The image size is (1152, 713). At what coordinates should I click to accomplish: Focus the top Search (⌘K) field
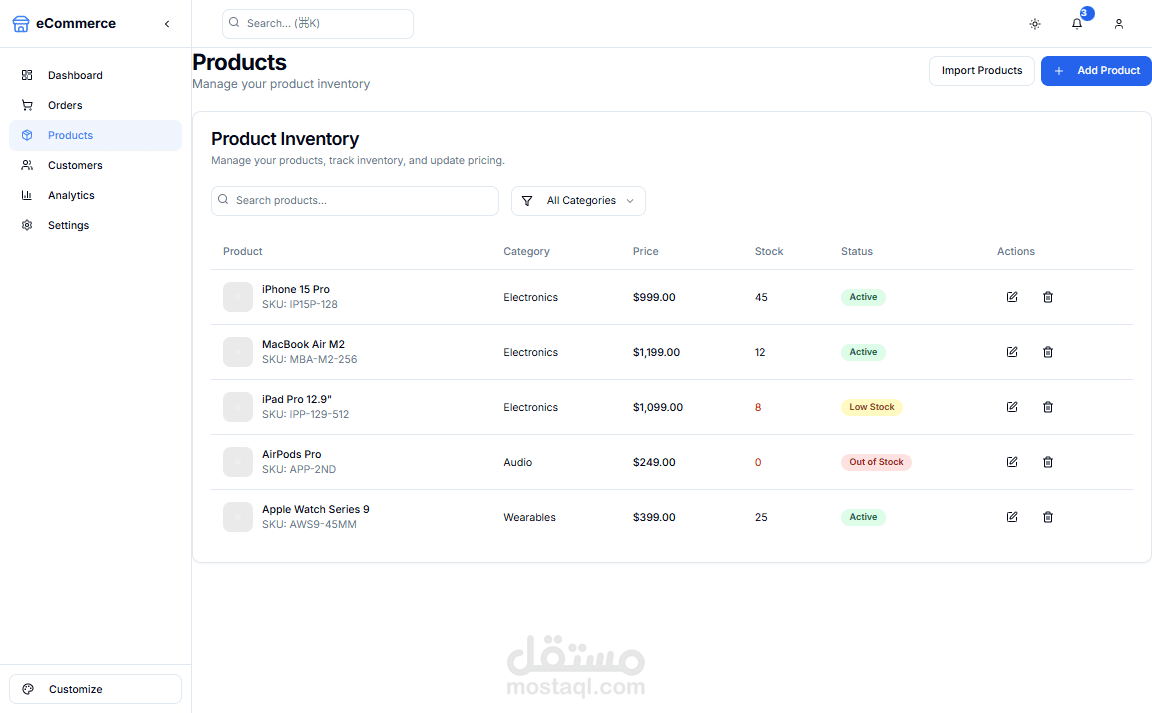pyautogui.click(x=318, y=24)
